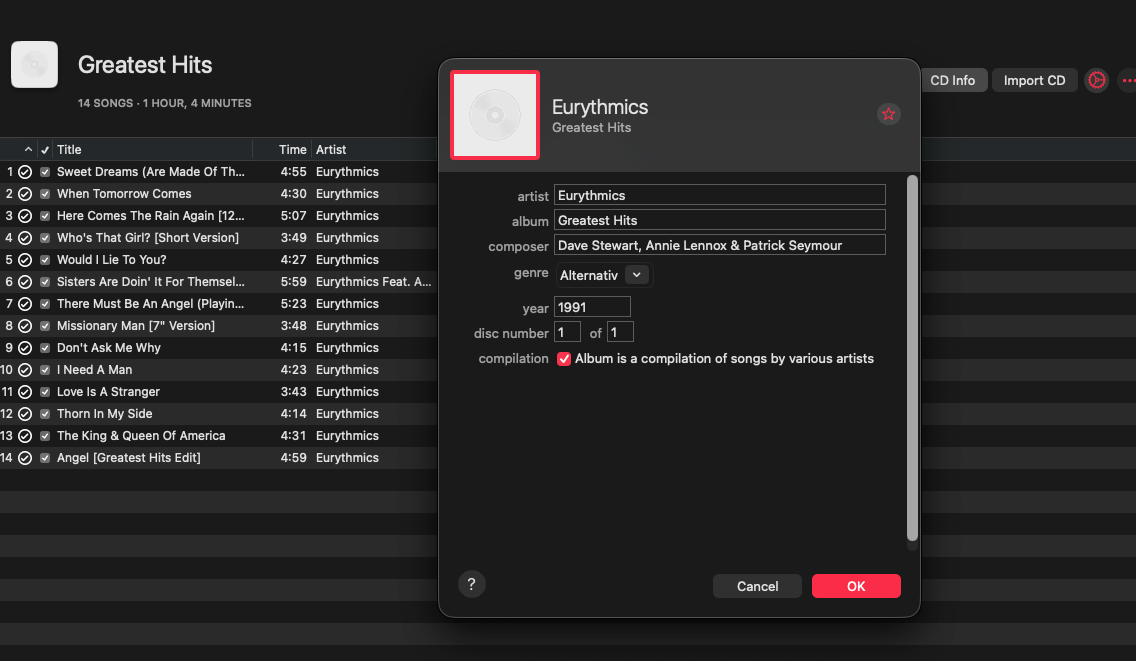The image size is (1136, 661).
Task: Click status circle for Missionary Man
Action: coord(25,326)
